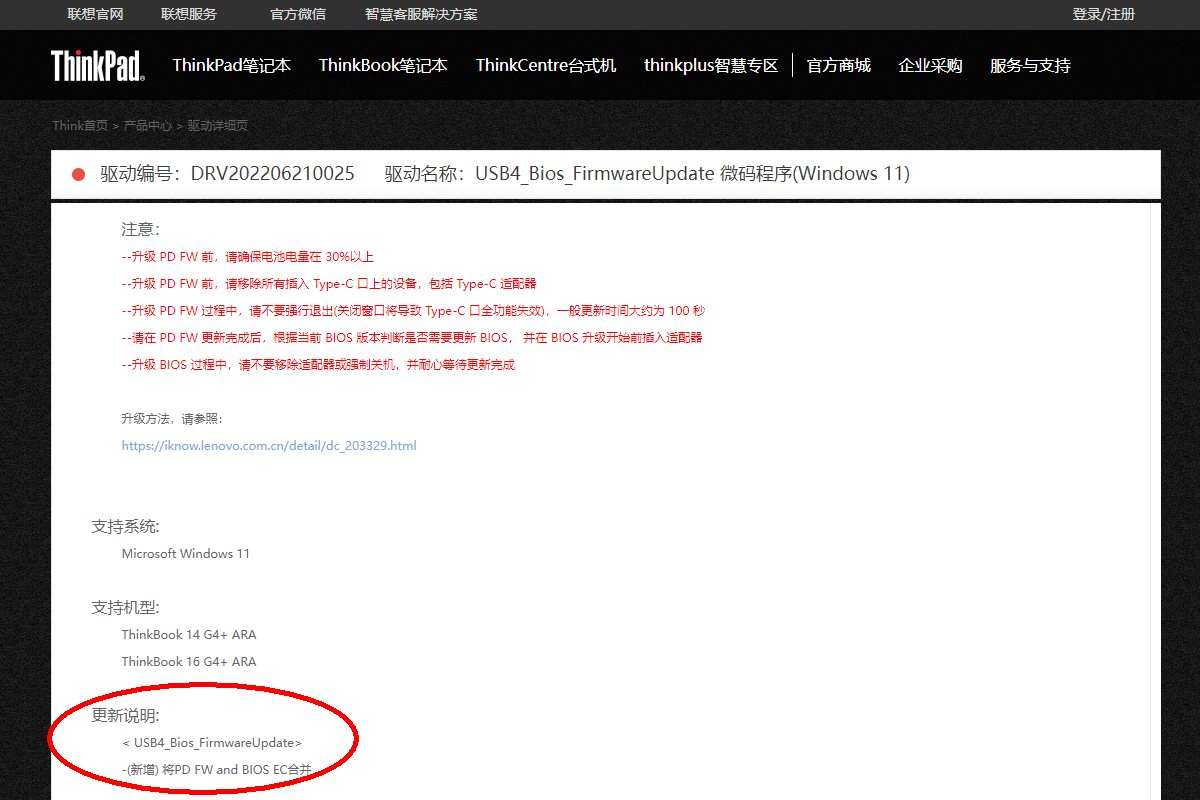Click the 100 秒 update time warning line
Screen dimensions: 1200x800
(413, 311)
